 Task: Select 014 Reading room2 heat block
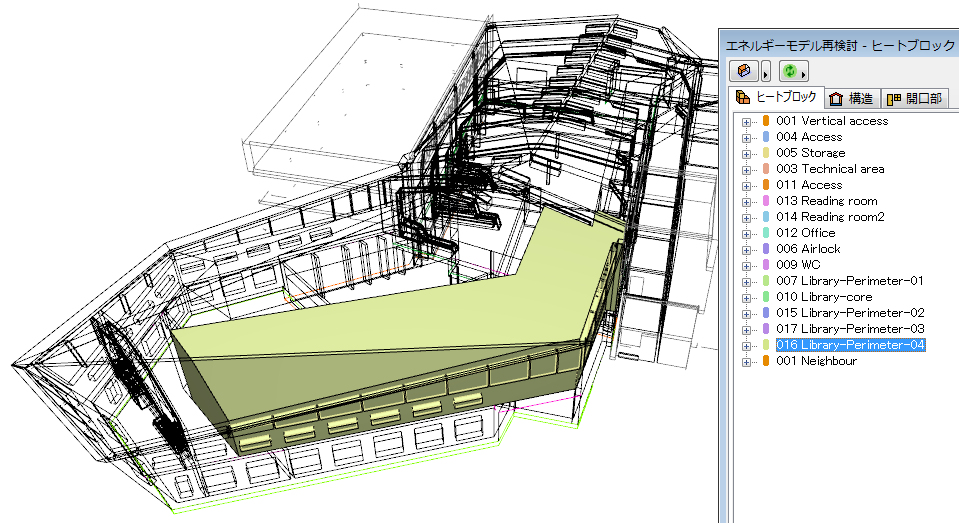coord(830,217)
